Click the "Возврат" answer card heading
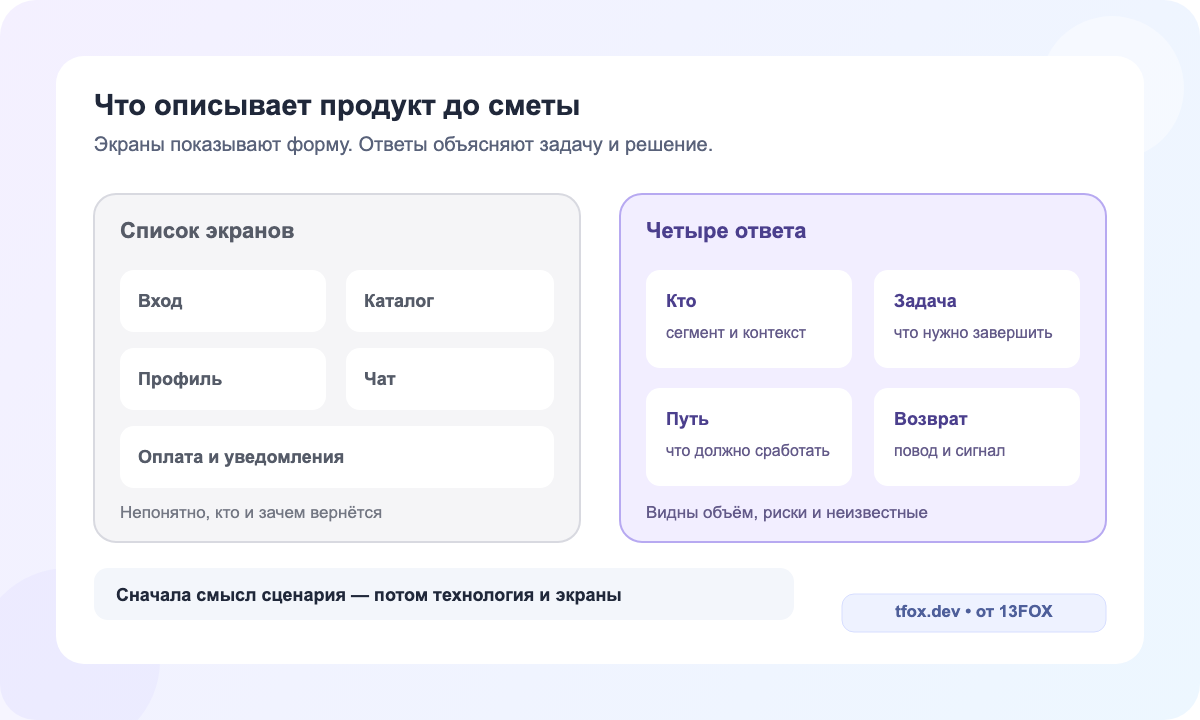This screenshot has height=720, width=1200. point(931,419)
